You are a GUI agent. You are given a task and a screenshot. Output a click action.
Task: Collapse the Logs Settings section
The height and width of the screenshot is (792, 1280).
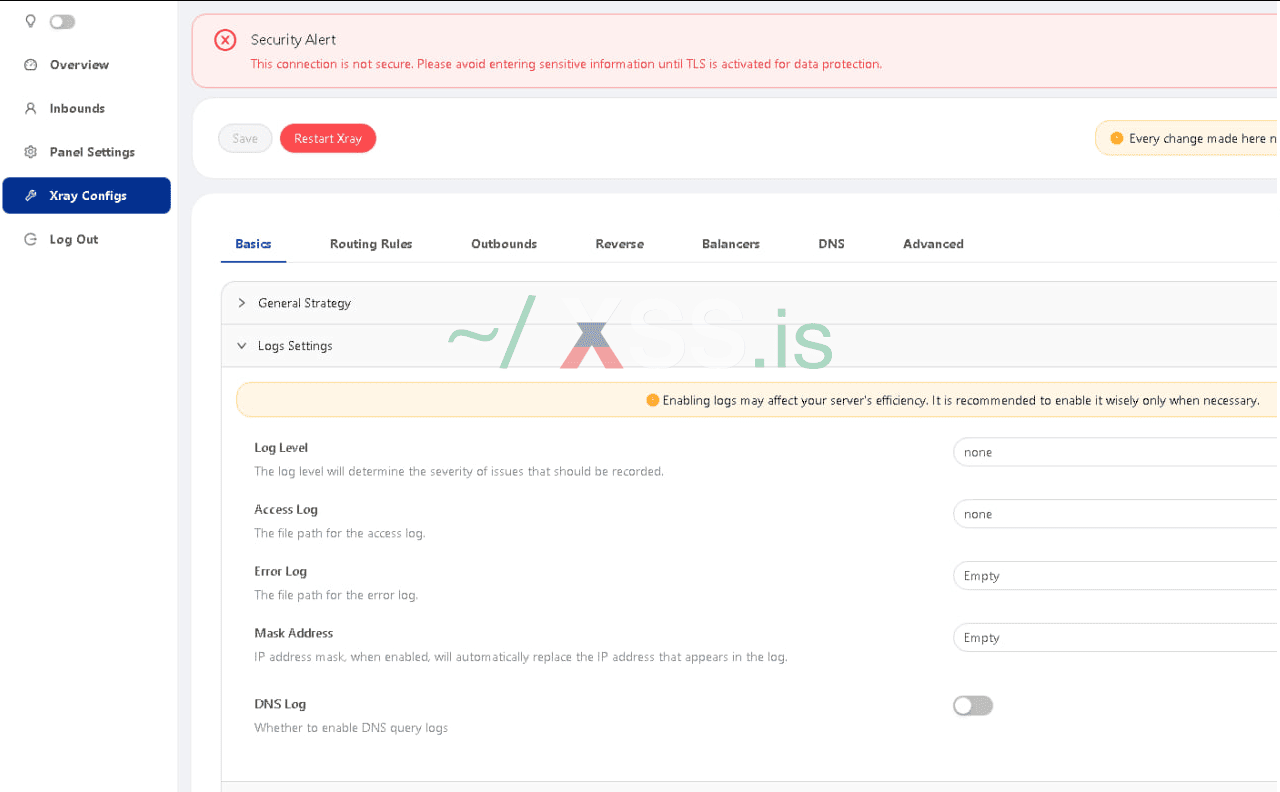click(749, 346)
